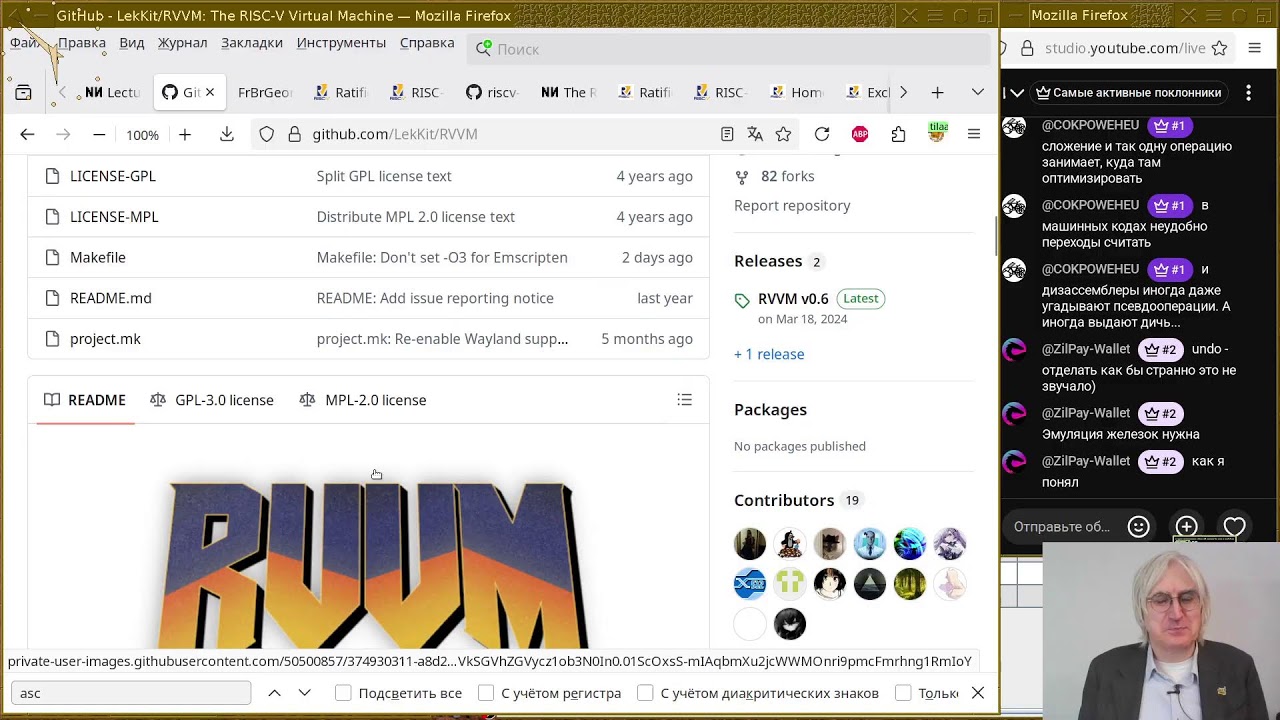
Task: Open the Makefile file
Action: 98,257
